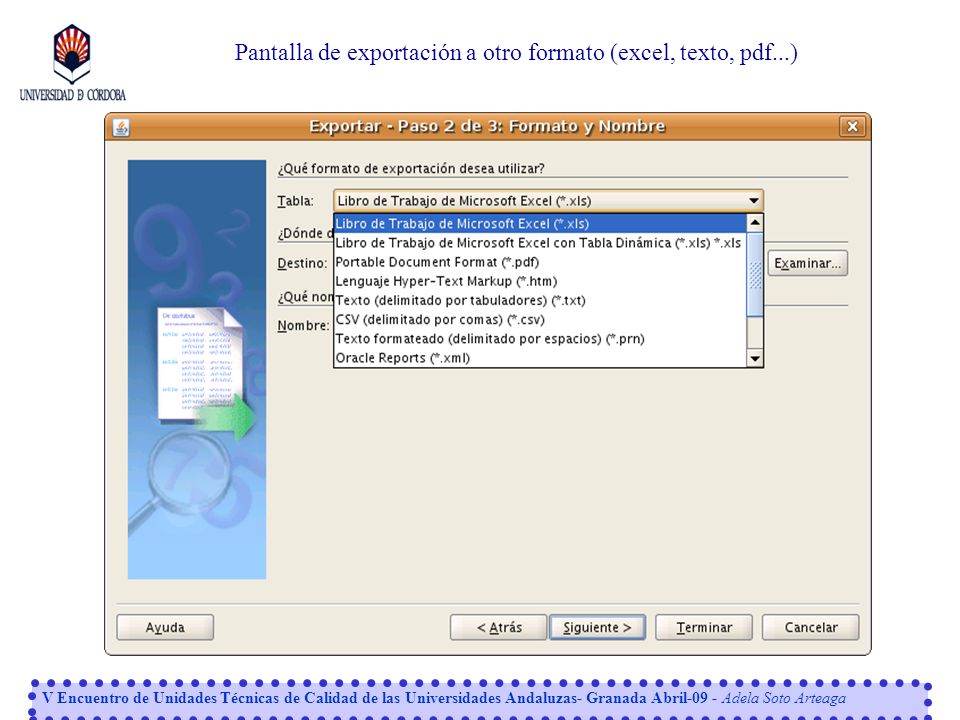Click the list scrollbar up arrow

click(755, 222)
